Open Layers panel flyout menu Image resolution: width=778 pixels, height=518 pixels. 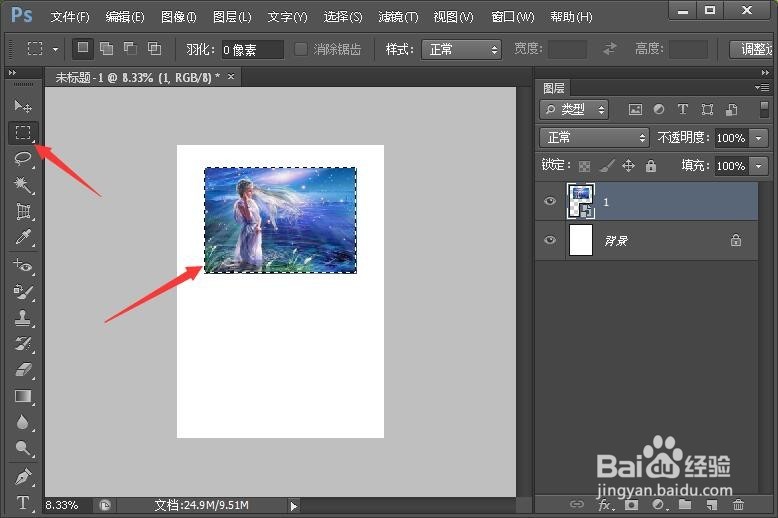point(762,88)
